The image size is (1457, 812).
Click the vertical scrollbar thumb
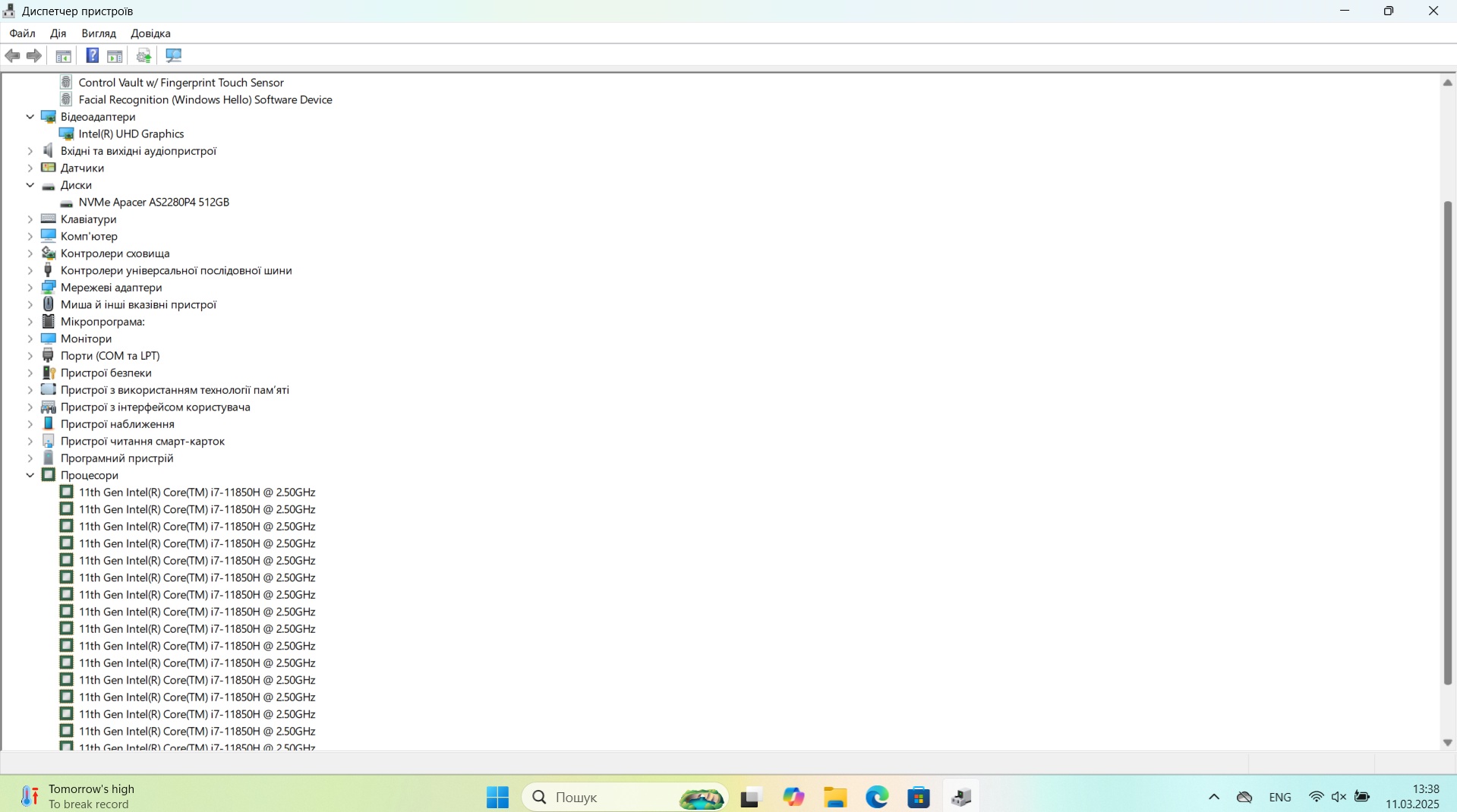(x=1448, y=443)
